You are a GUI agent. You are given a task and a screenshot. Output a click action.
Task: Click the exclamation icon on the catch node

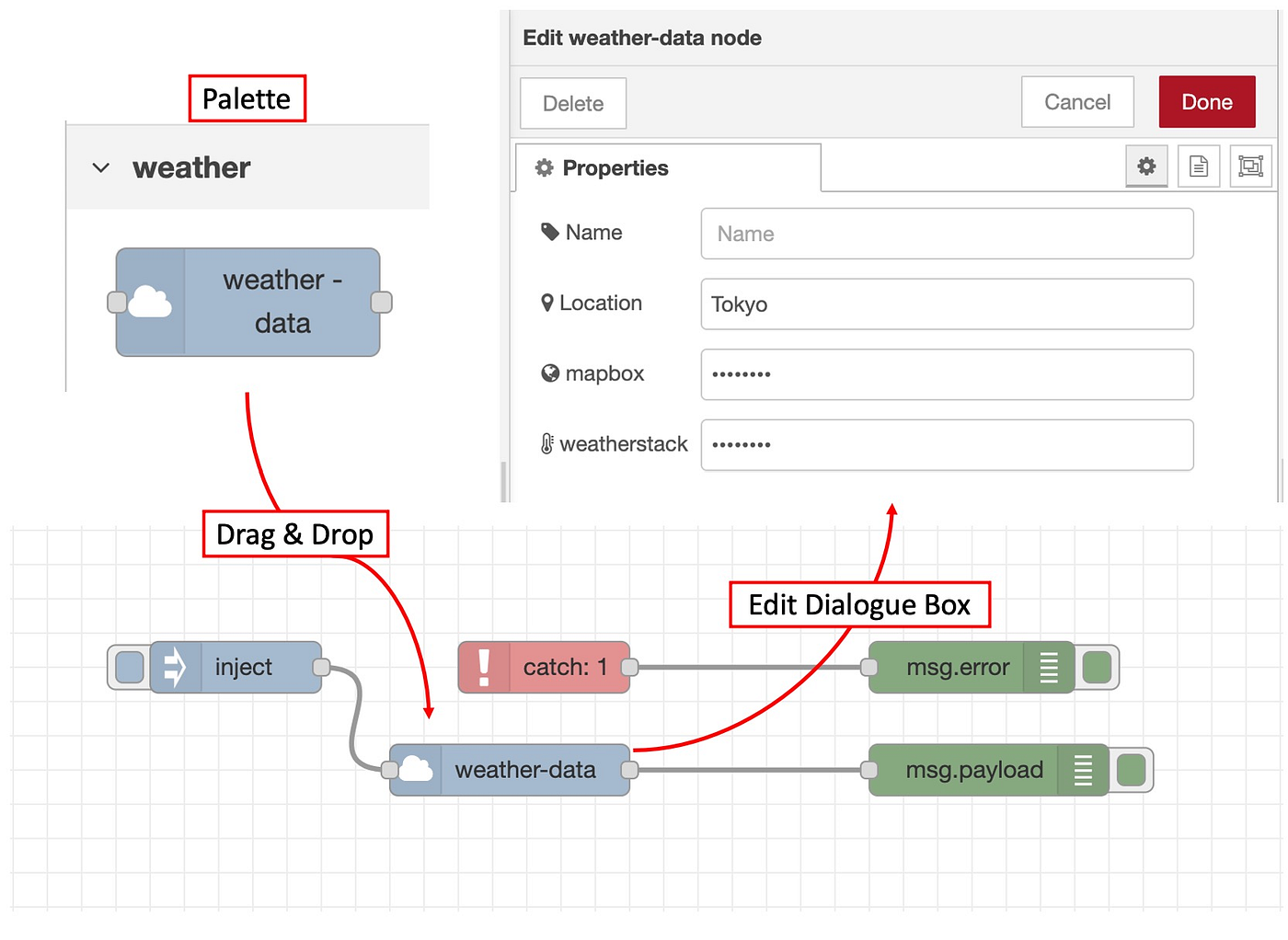[x=485, y=667]
